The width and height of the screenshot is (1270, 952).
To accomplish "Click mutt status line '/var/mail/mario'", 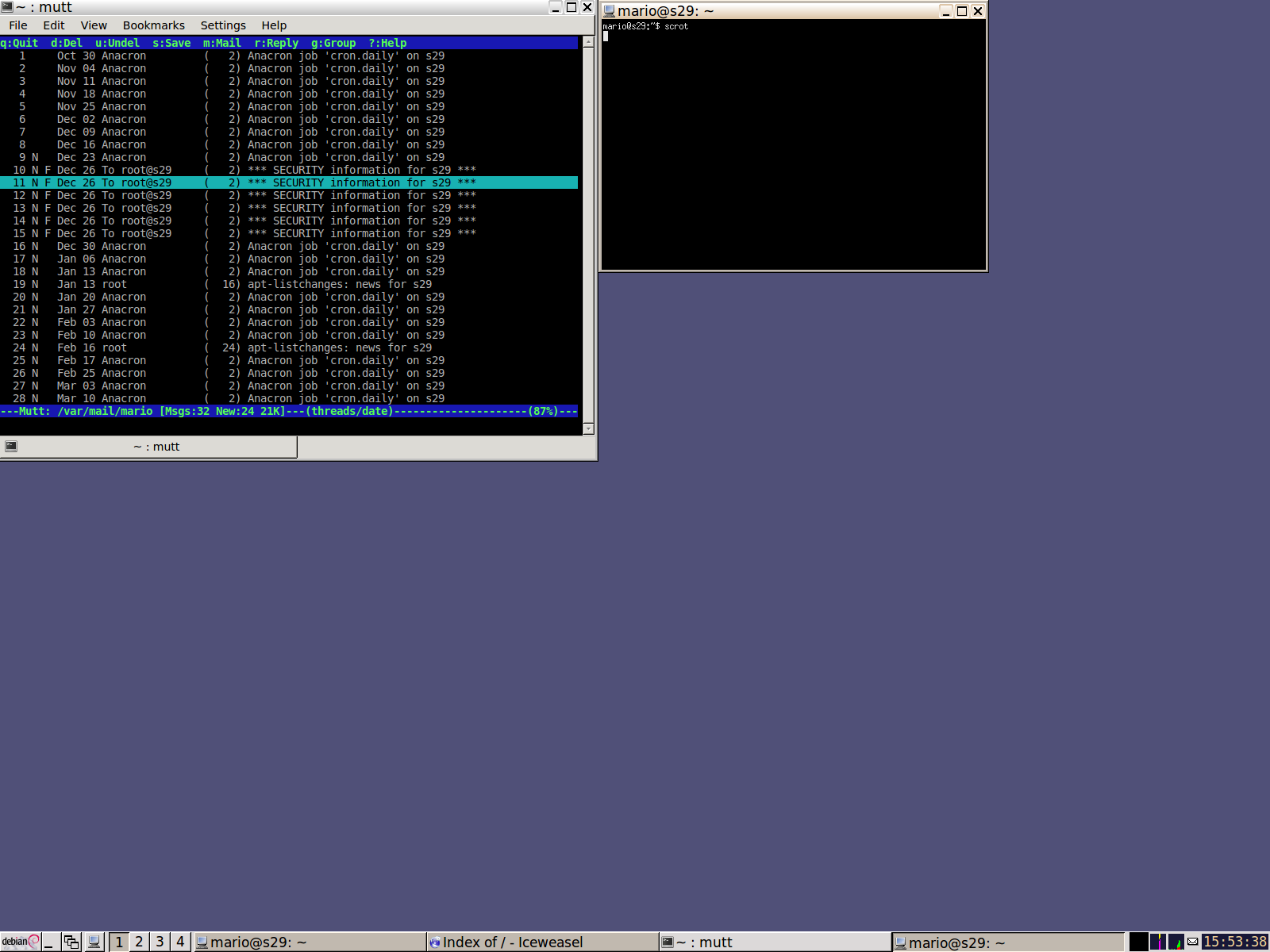I will point(105,411).
